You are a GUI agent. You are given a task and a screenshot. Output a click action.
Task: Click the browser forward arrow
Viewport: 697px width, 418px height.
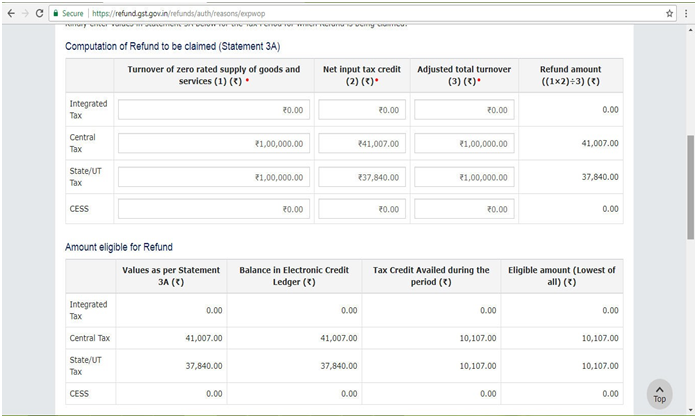point(25,14)
